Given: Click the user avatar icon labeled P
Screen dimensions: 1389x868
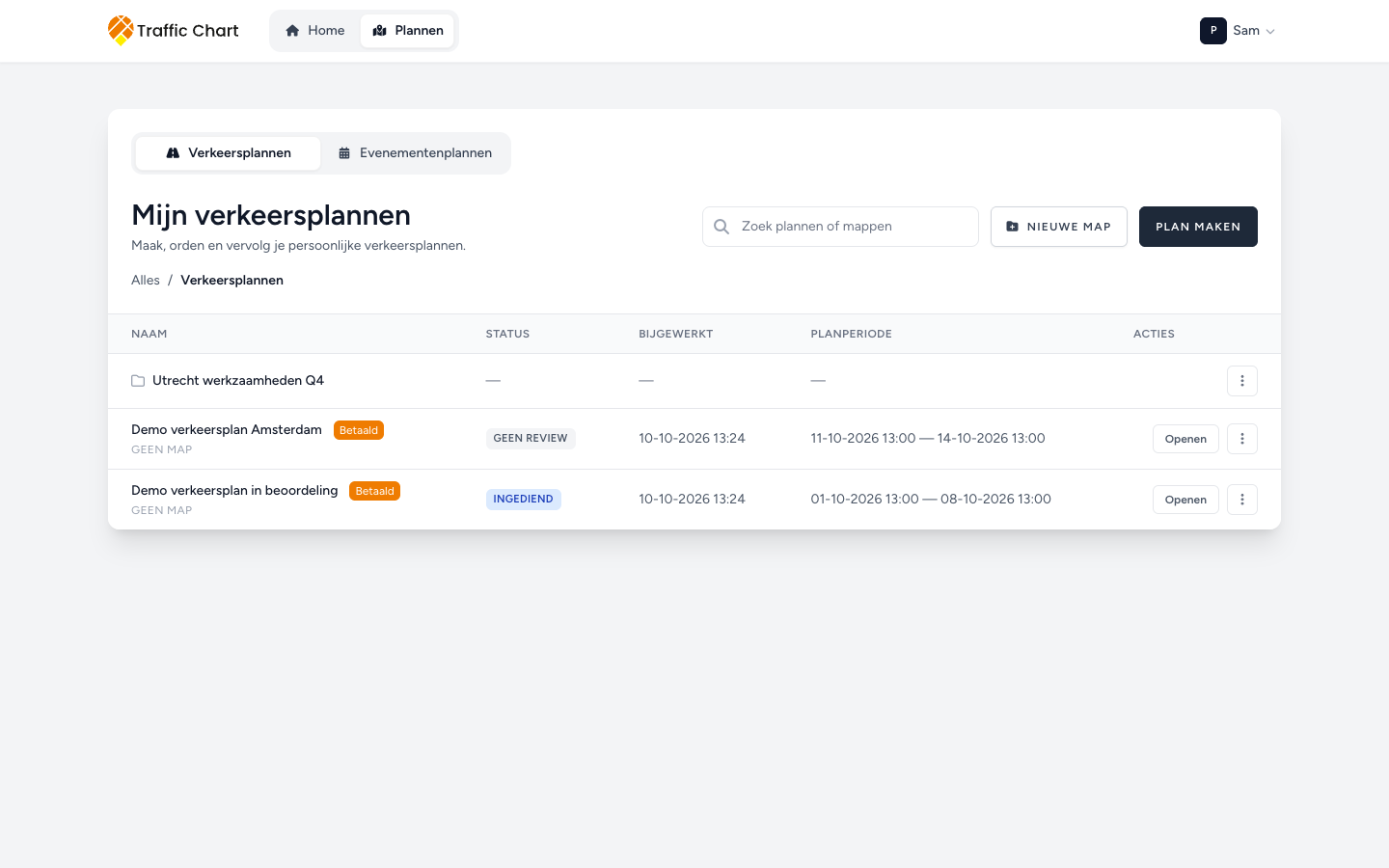Looking at the screenshot, I should [x=1213, y=31].
